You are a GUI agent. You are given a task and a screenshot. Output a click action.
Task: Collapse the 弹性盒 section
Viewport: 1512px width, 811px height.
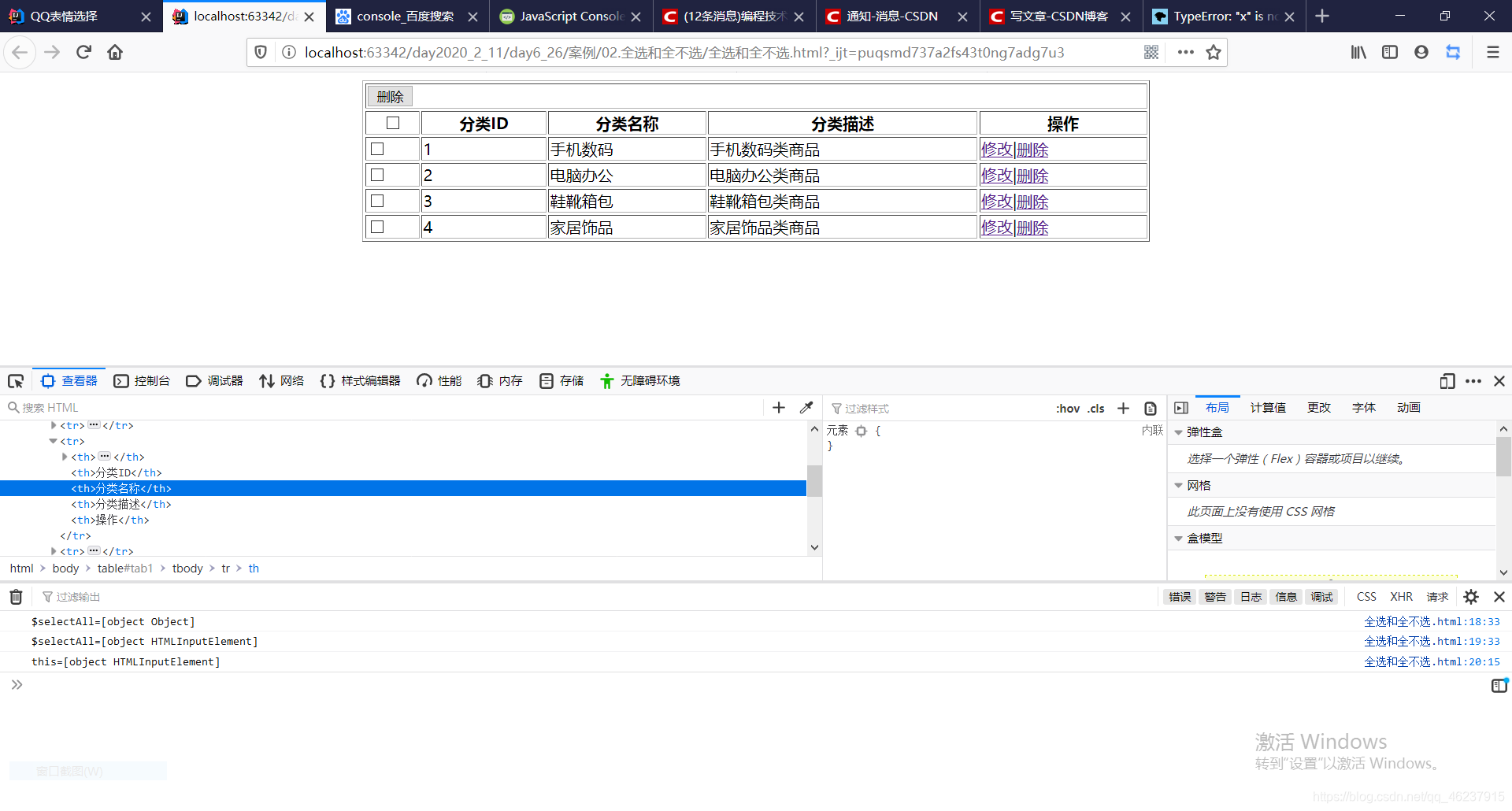tap(1178, 432)
